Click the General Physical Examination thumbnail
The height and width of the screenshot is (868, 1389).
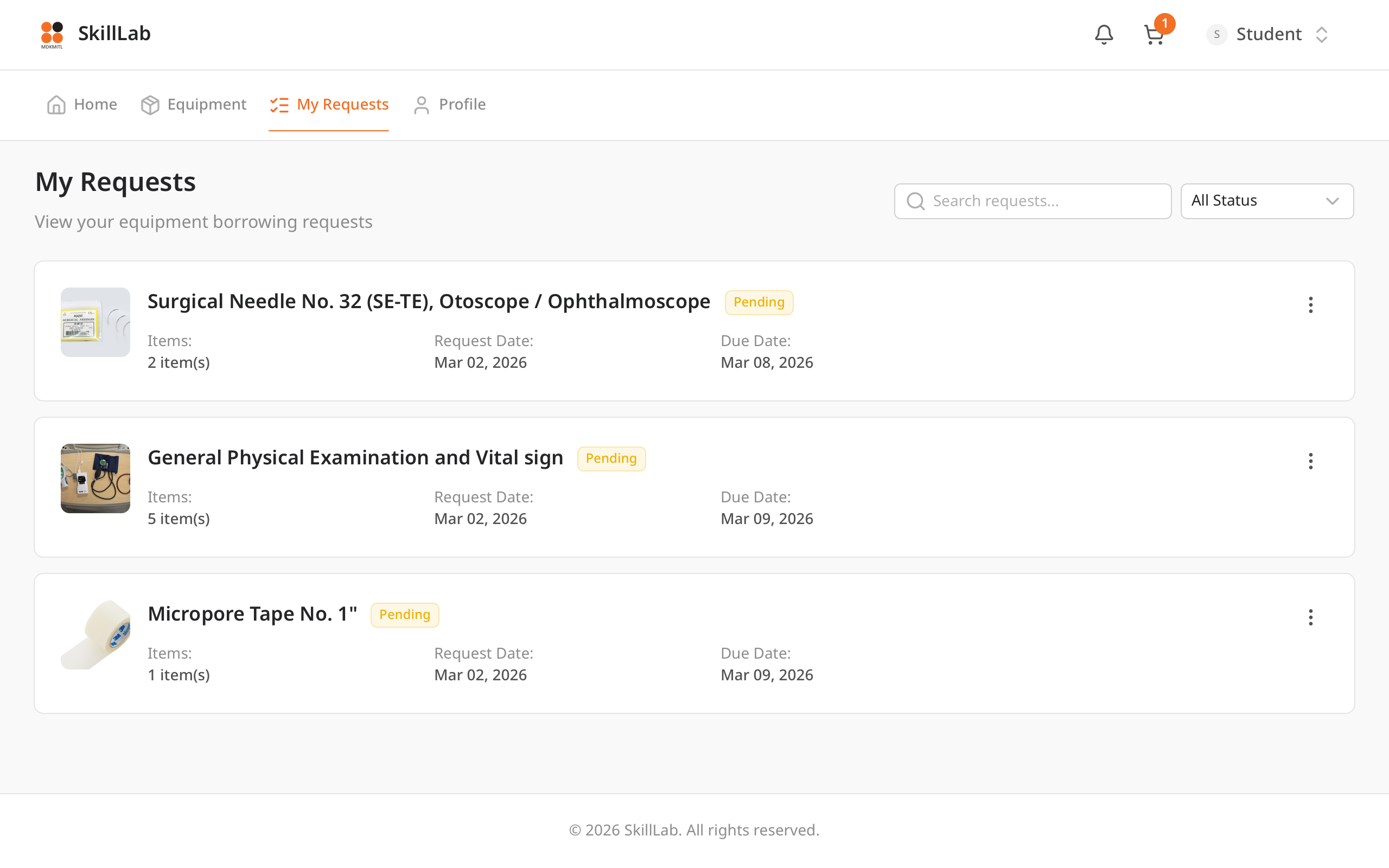point(95,478)
